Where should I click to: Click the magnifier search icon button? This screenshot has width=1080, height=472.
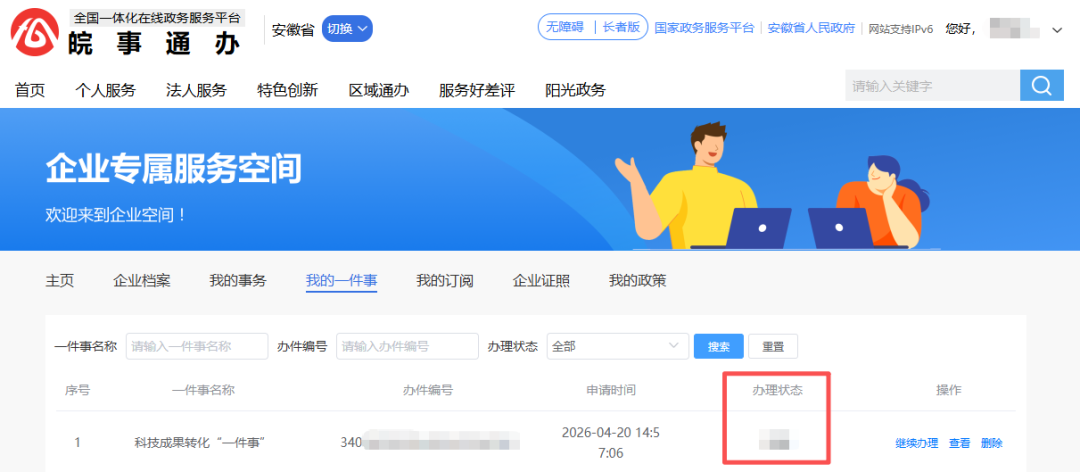pos(1041,86)
